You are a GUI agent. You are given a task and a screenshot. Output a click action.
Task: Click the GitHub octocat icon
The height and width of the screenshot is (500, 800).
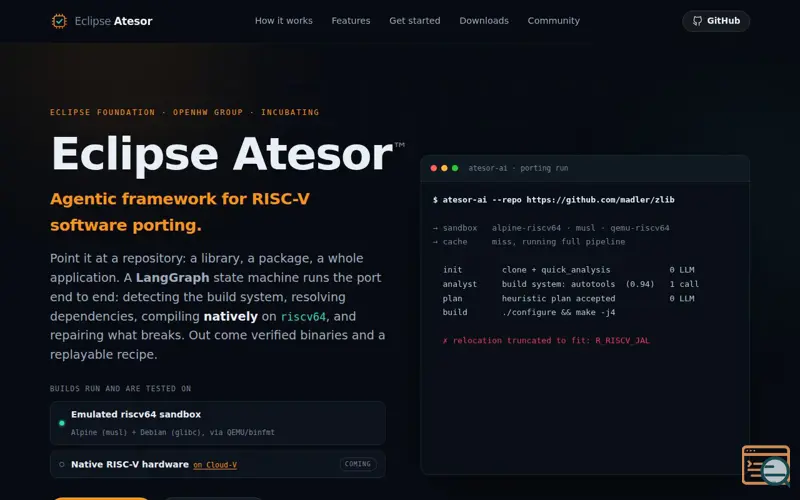[x=697, y=21]
